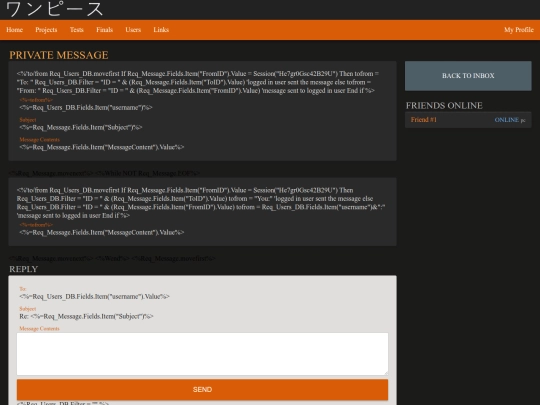Click the reply form Message Contents label
540x405 pixels.
39,329
